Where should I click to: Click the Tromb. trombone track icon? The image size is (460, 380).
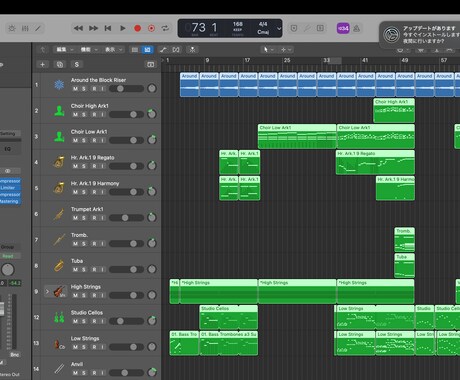pos(59,240)
